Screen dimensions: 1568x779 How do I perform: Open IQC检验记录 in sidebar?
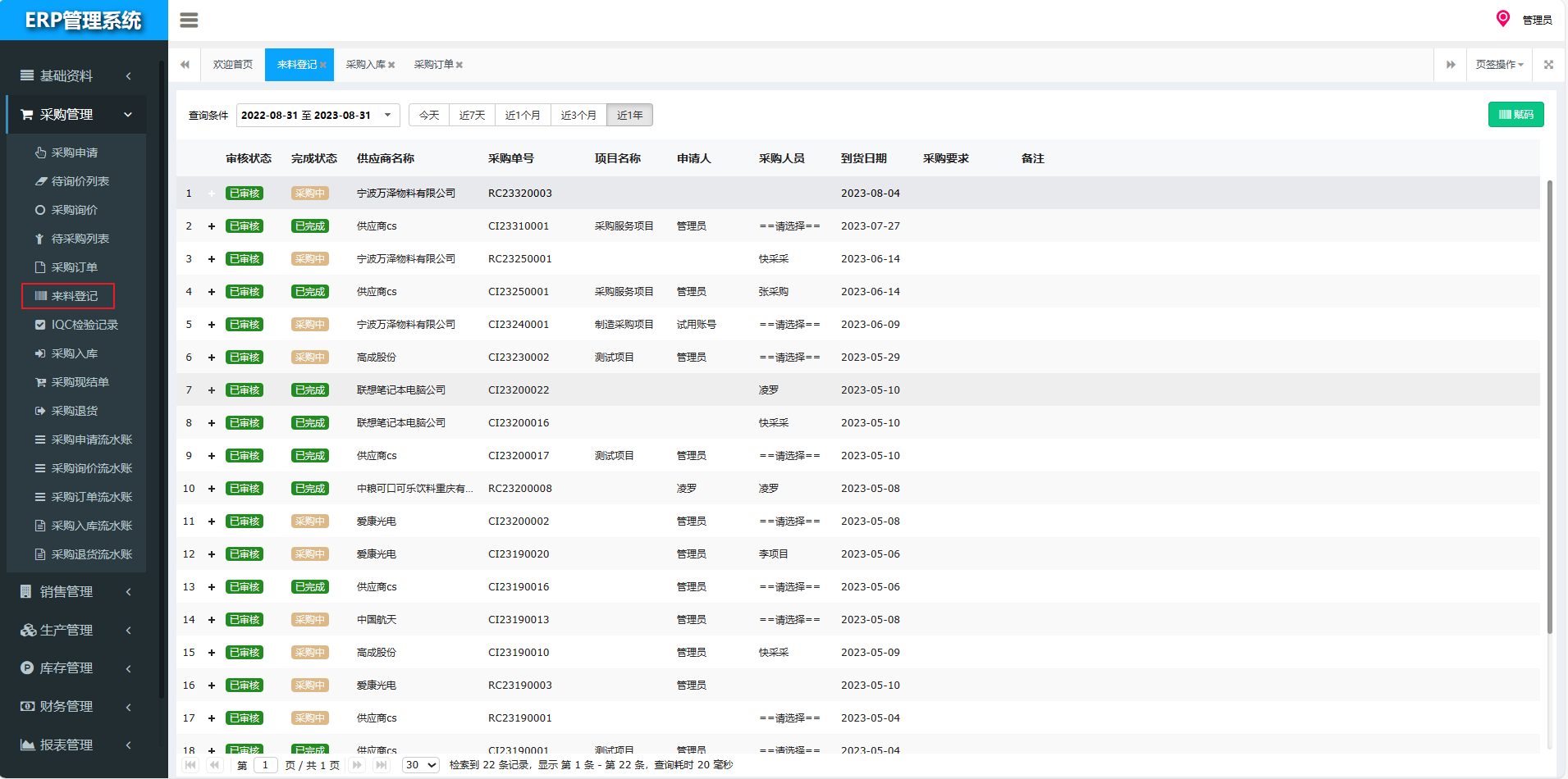click(85, 325)
